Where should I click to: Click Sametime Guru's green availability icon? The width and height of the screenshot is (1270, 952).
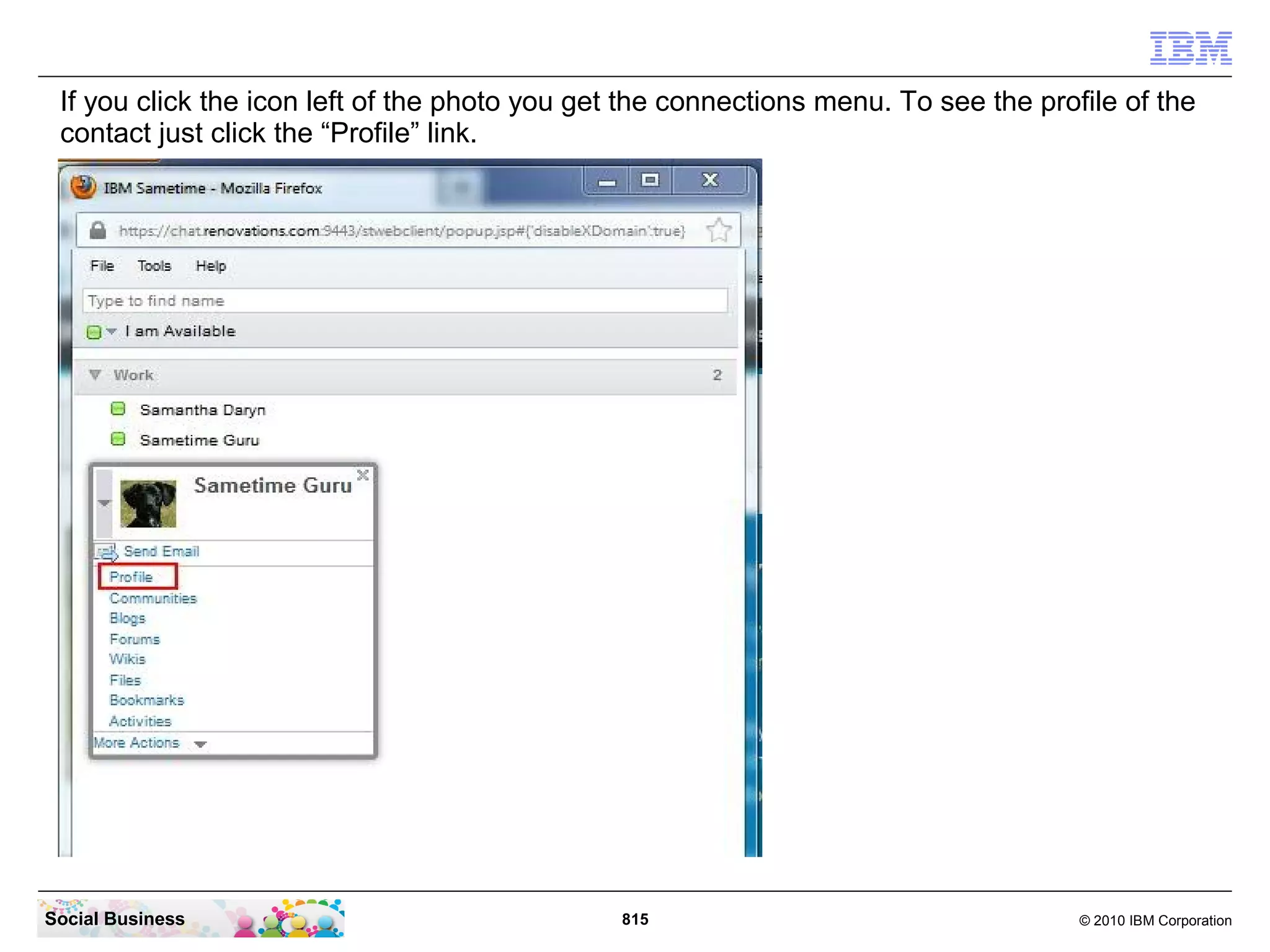pos(118,439)
